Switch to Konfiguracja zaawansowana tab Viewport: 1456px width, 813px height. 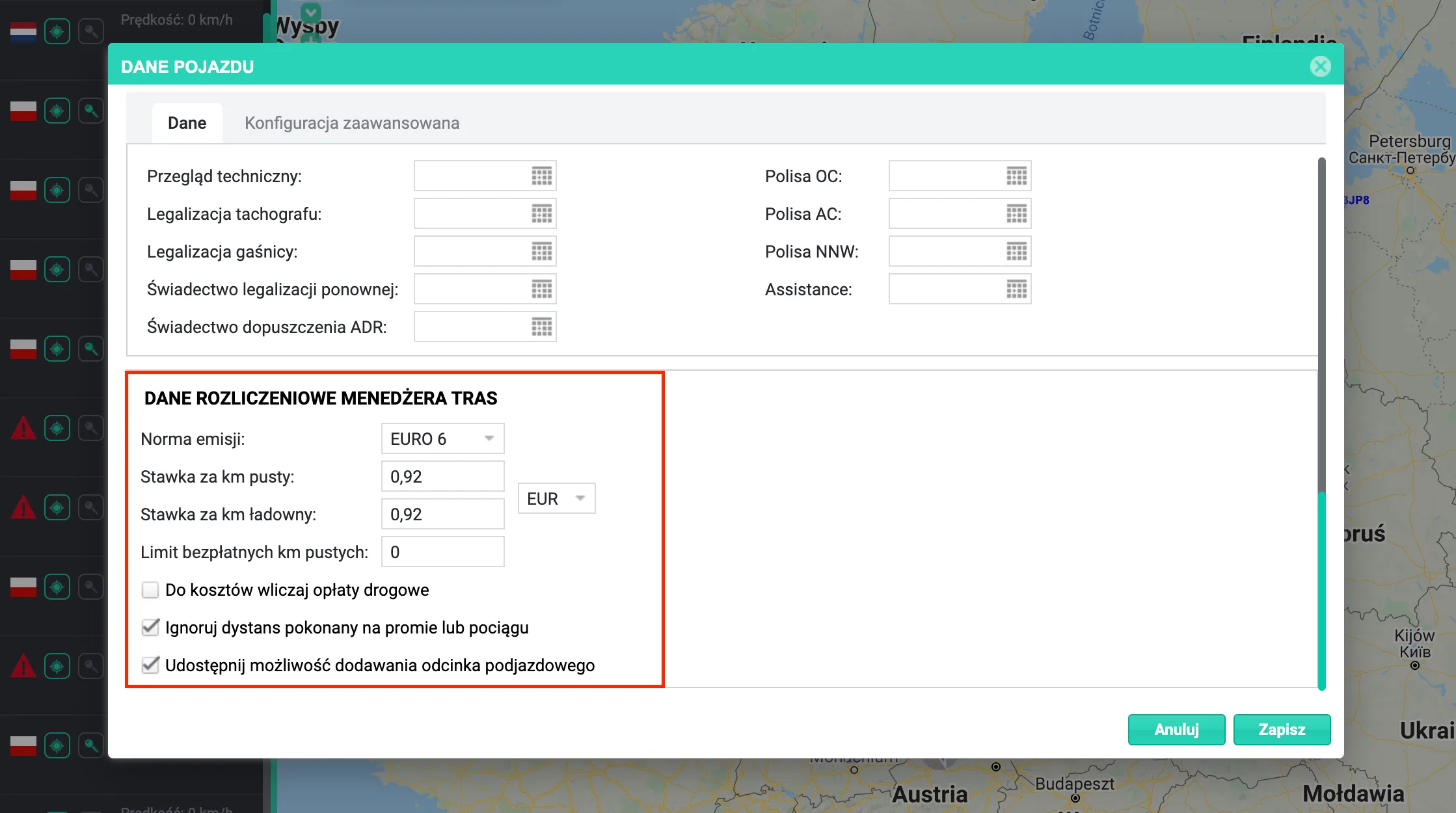tap(352, 123)
